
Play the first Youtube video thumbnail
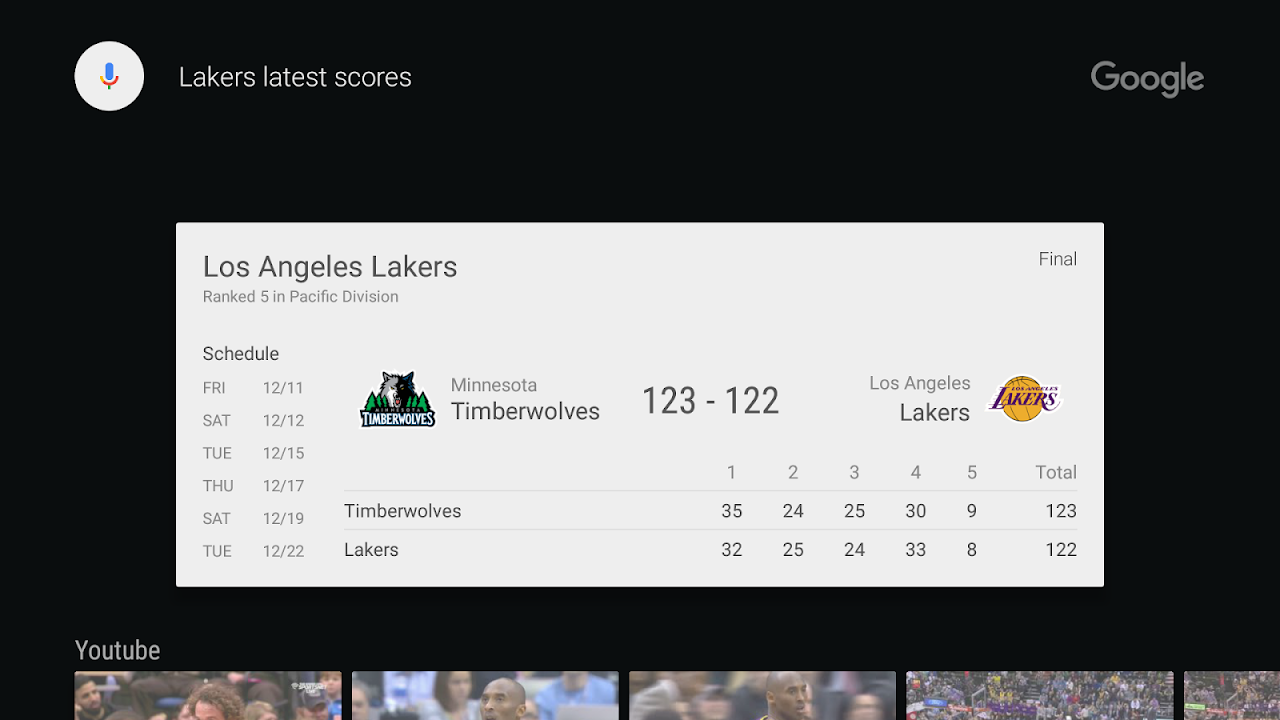click(x=207, y=696)
